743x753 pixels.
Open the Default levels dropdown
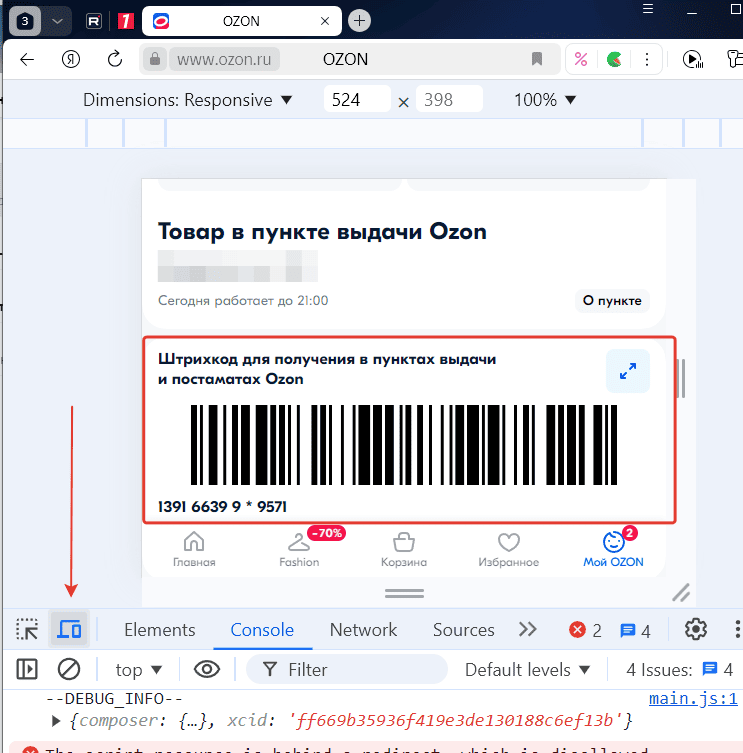click(527, 669)
